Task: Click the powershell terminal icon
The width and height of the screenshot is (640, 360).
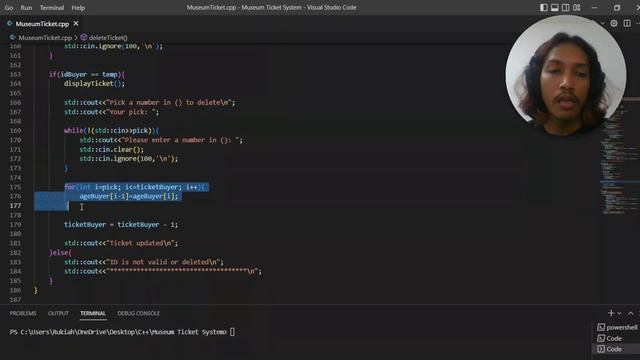Action: (601, 327)
